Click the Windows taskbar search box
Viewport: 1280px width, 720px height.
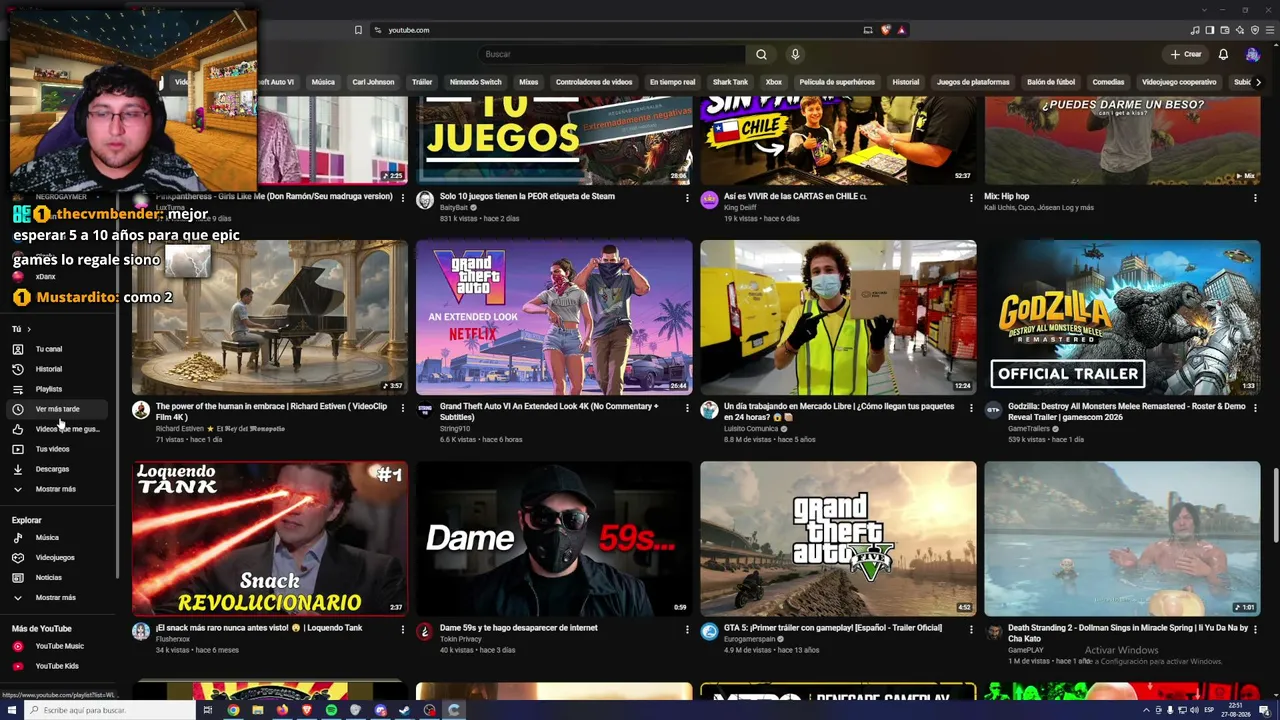pos(110,710)
